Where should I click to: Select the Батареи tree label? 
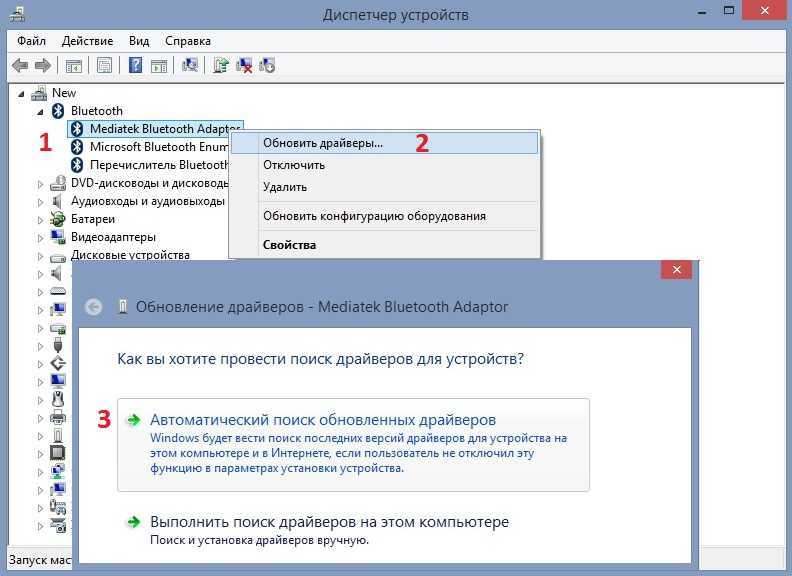[93, 219]
